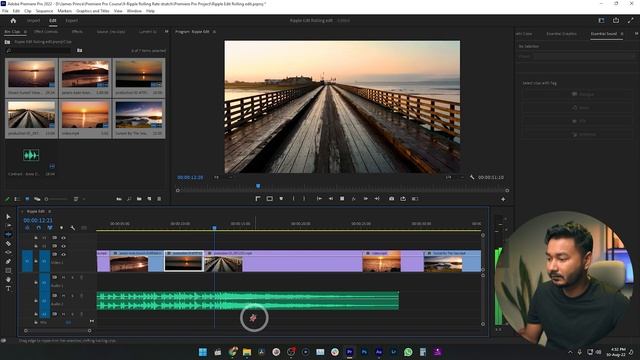640x360 pixels.
Task: Switch Project panel to List view
Action: coord(17,199)
